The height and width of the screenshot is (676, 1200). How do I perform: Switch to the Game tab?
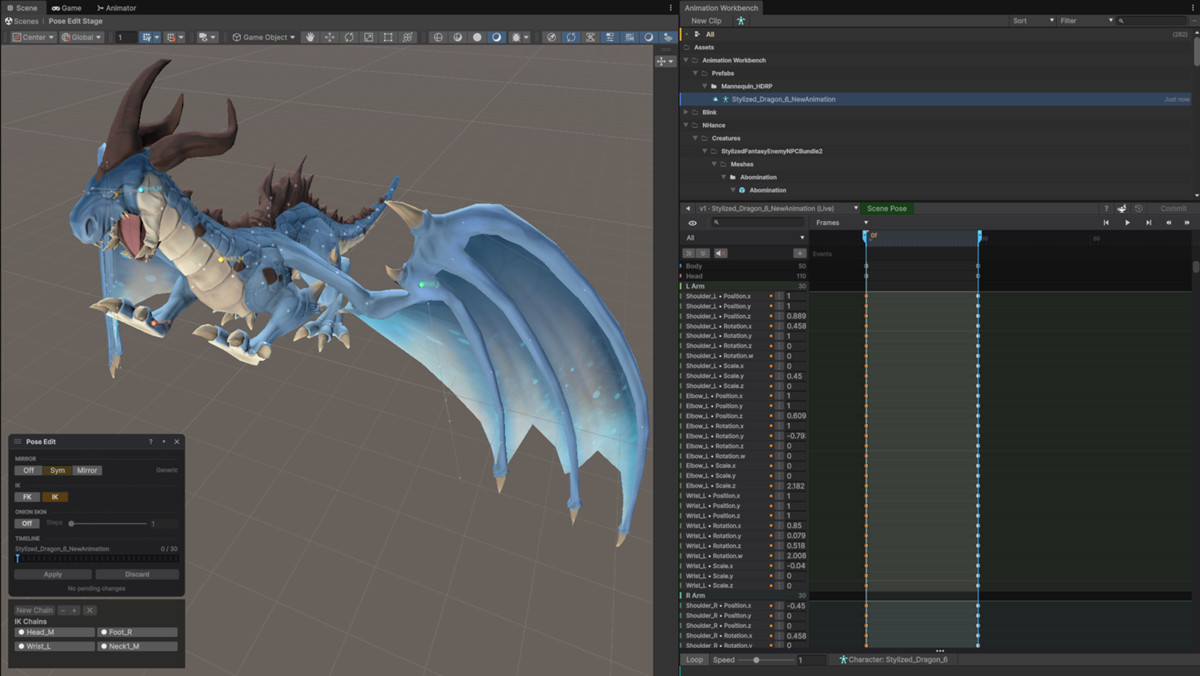coord(66,8)
